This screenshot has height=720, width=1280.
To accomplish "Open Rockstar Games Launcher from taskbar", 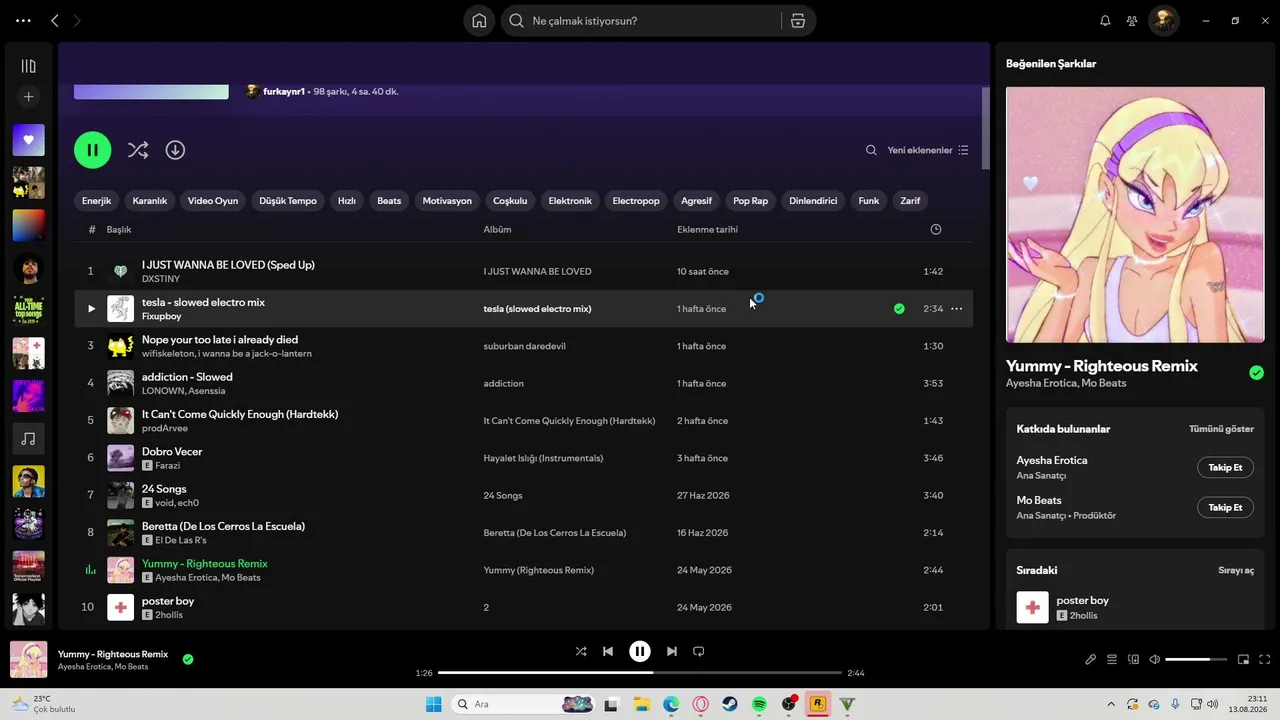I will click(818, 705).
